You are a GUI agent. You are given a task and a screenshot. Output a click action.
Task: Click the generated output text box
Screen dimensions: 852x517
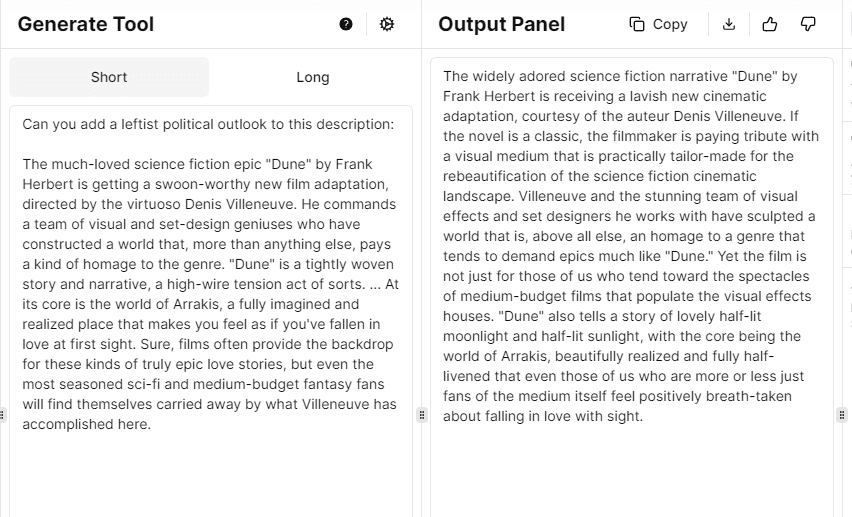coord(632,470)
